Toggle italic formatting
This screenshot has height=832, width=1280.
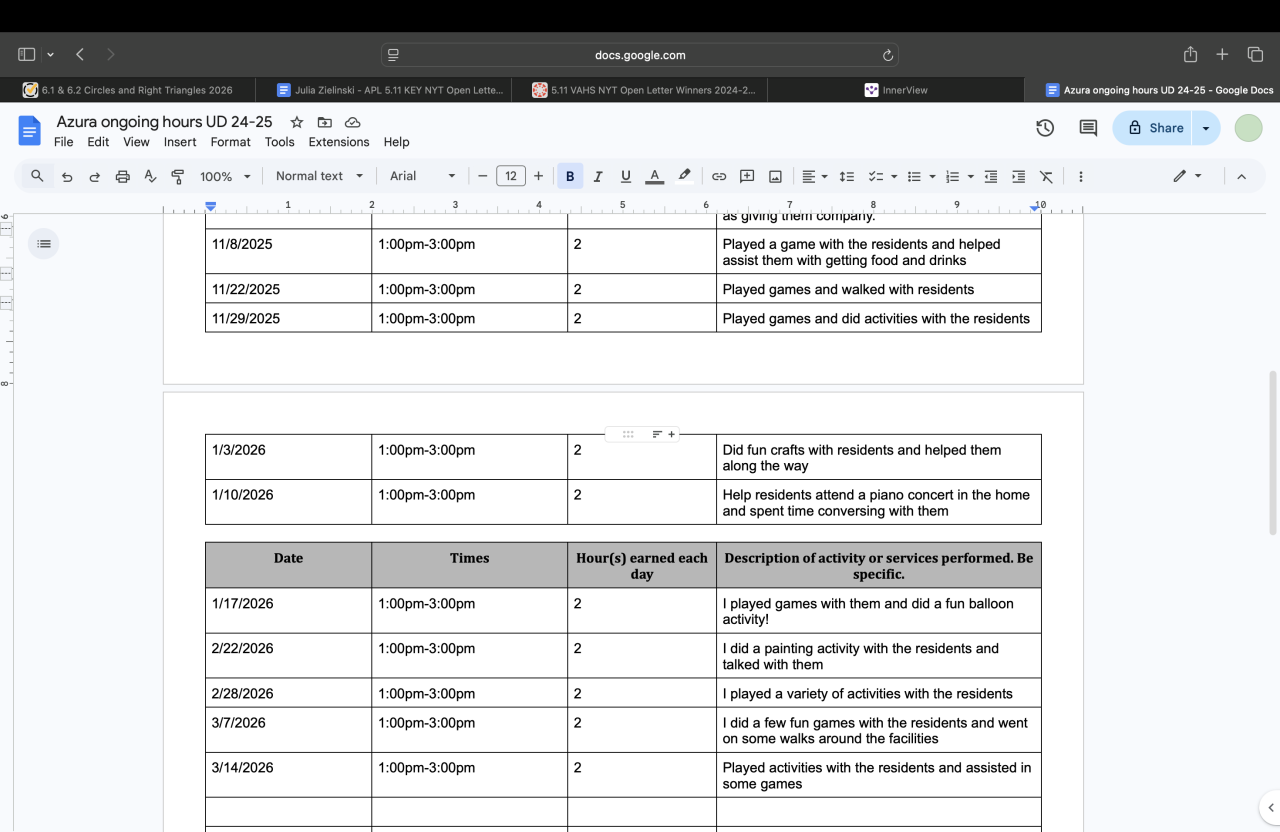pyautogui.click(x=598, y=176)
